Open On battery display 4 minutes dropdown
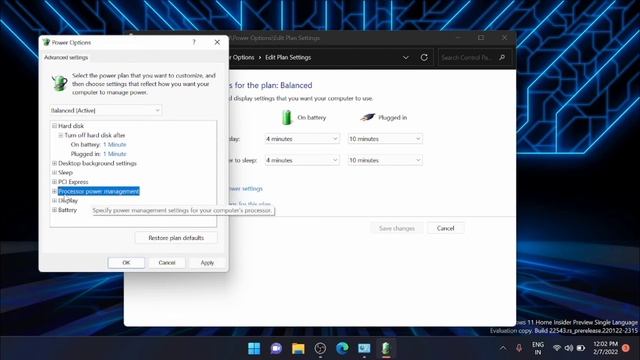Viewport: 640px width, 360px height. tap(302, 139)
